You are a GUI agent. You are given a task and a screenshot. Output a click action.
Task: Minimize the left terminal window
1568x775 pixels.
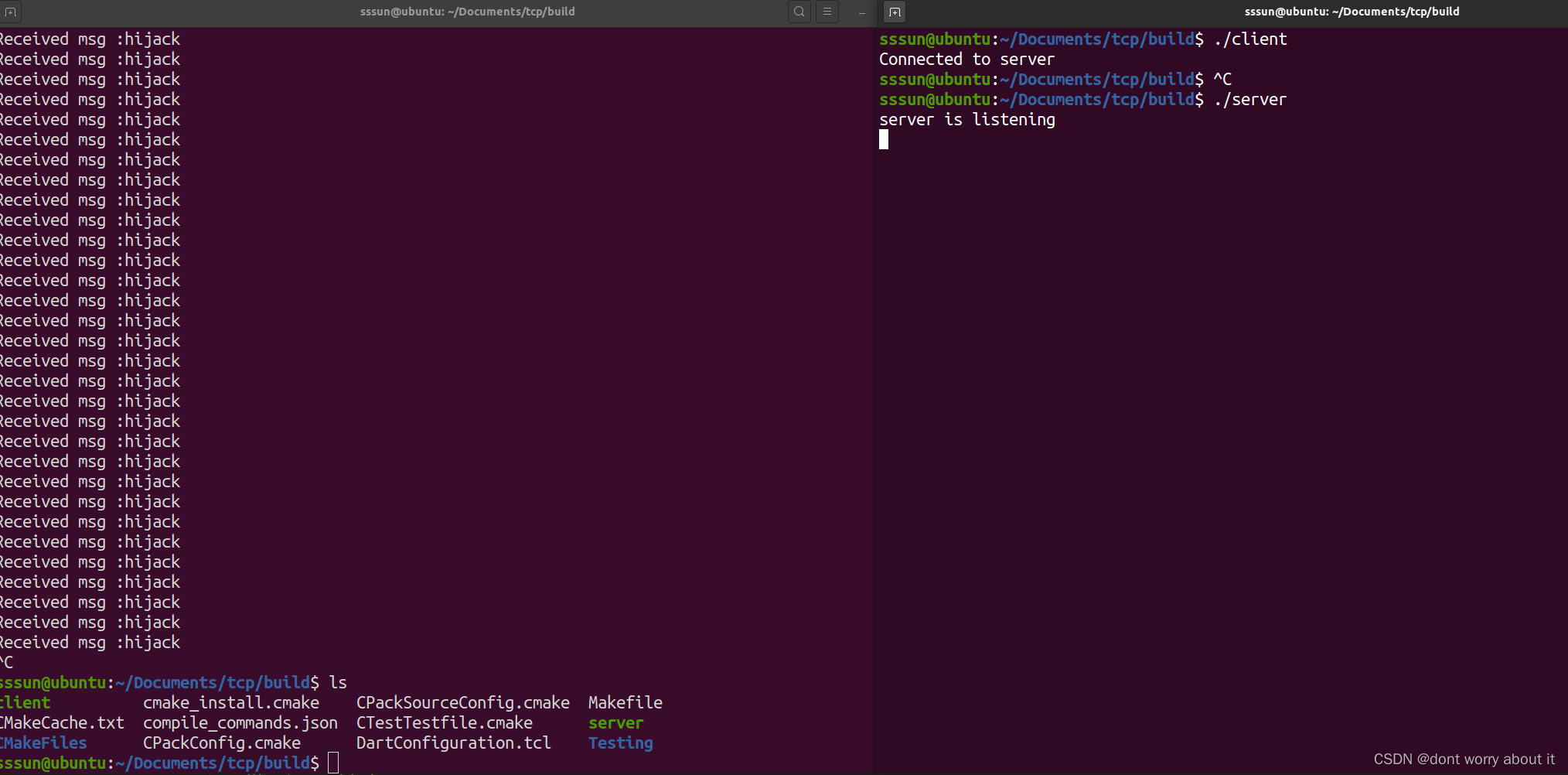[861, 12]
